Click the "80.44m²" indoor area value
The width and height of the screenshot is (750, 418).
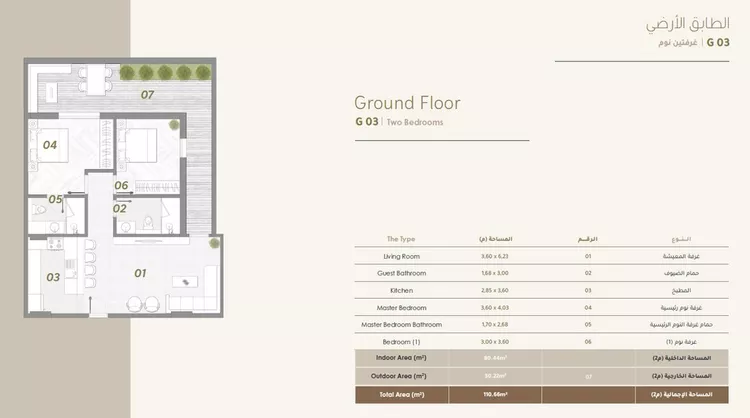(495, 358)
